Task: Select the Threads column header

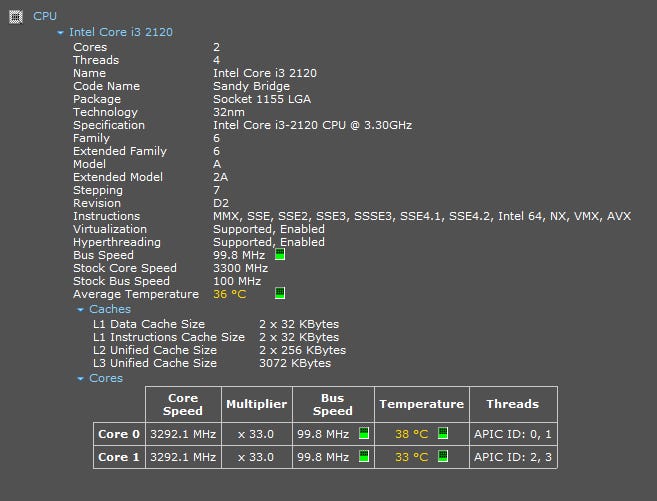Action: point(513,404)
